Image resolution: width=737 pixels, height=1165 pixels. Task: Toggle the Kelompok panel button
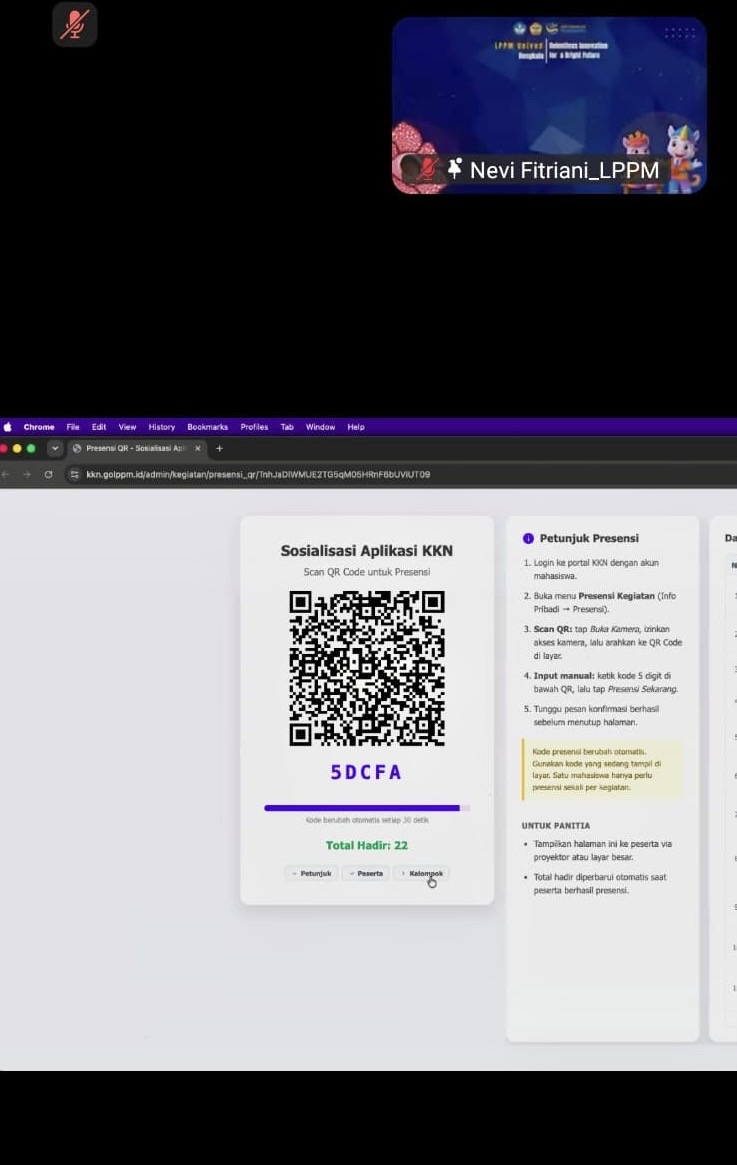click(x=422, y=874)
